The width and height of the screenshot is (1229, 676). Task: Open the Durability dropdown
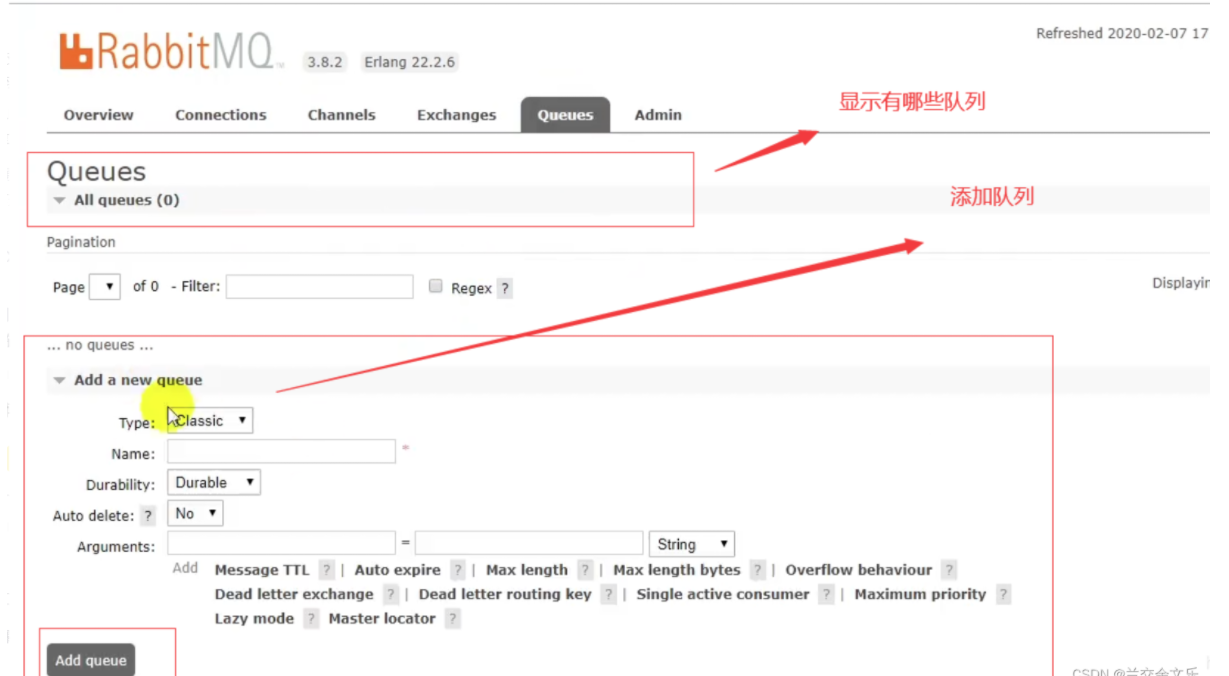point(214,482)
